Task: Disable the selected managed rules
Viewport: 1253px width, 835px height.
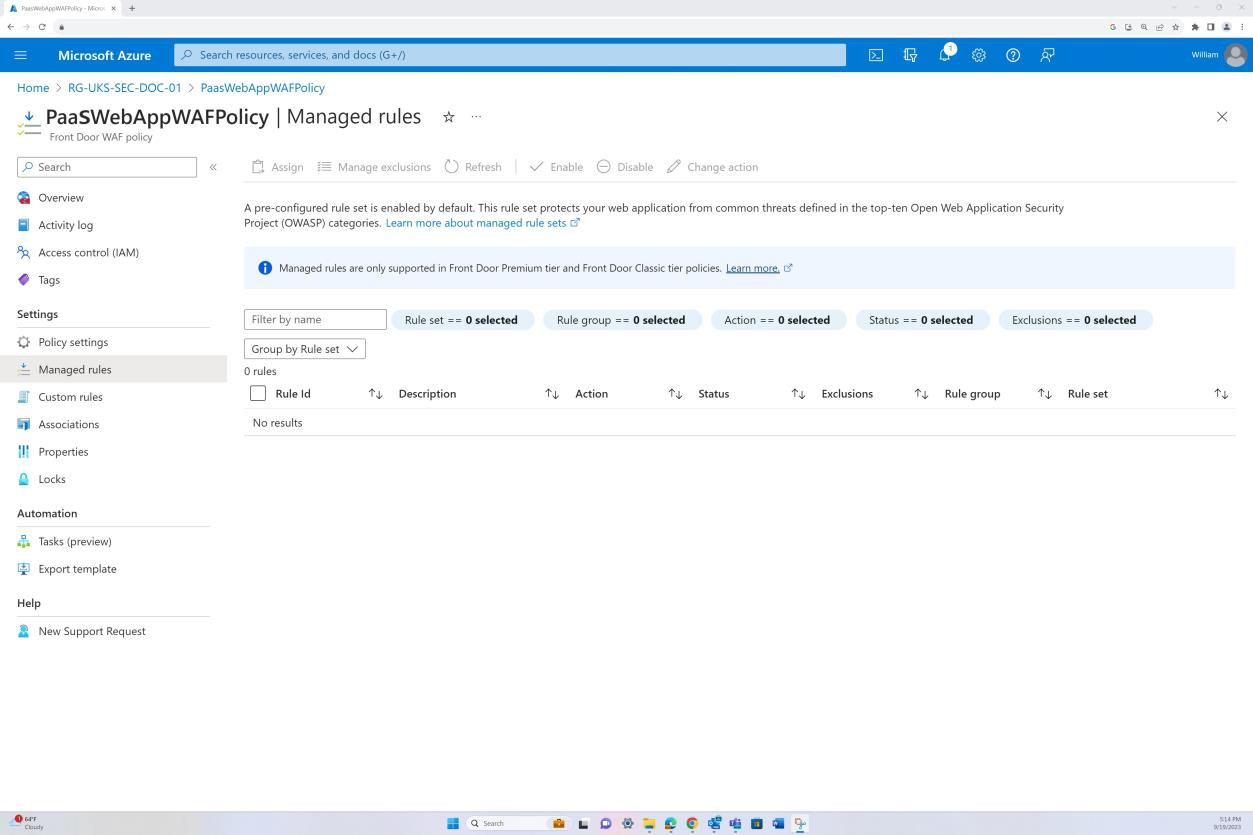Action: click(624, 167)
